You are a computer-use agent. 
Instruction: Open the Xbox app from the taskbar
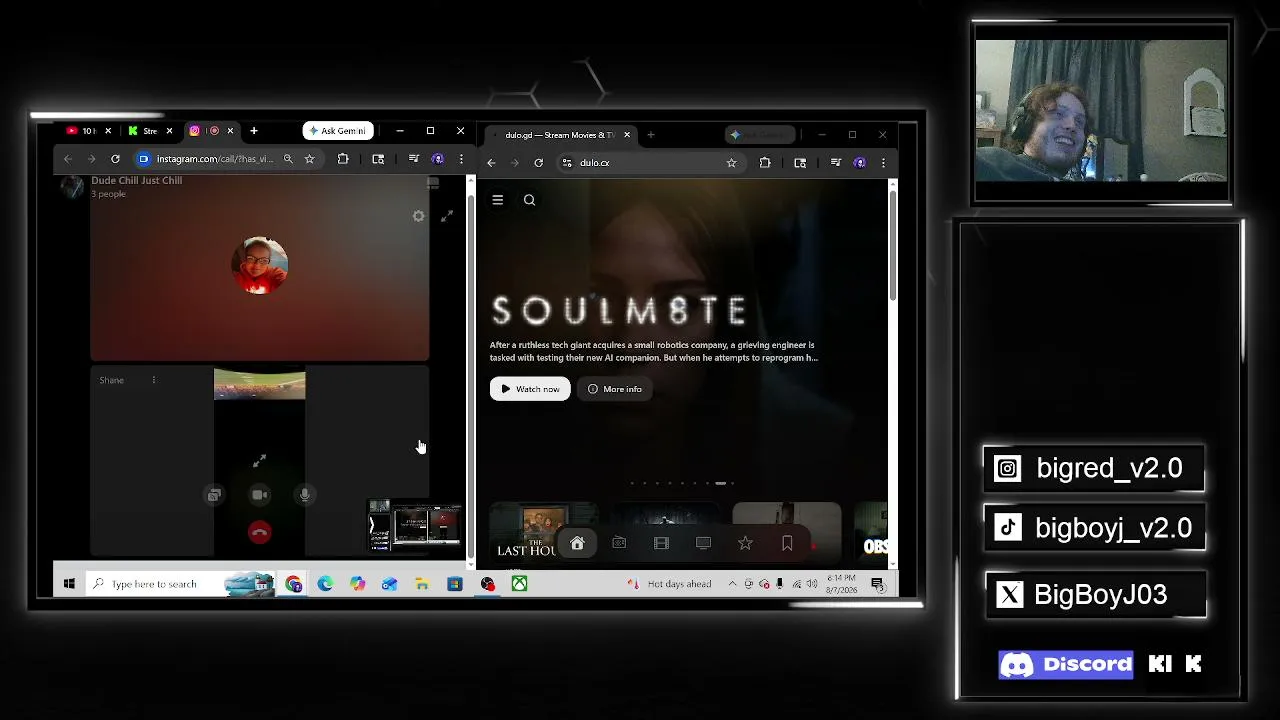[x=519, y=584]
